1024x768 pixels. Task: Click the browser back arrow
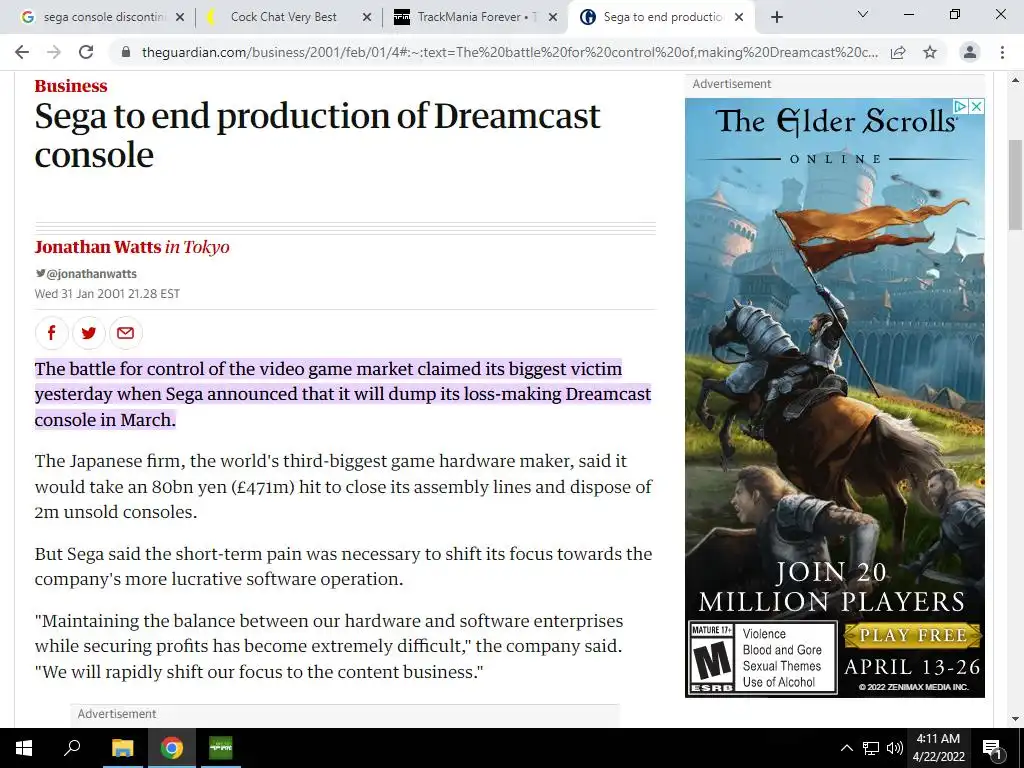click(x=22, y=52)
